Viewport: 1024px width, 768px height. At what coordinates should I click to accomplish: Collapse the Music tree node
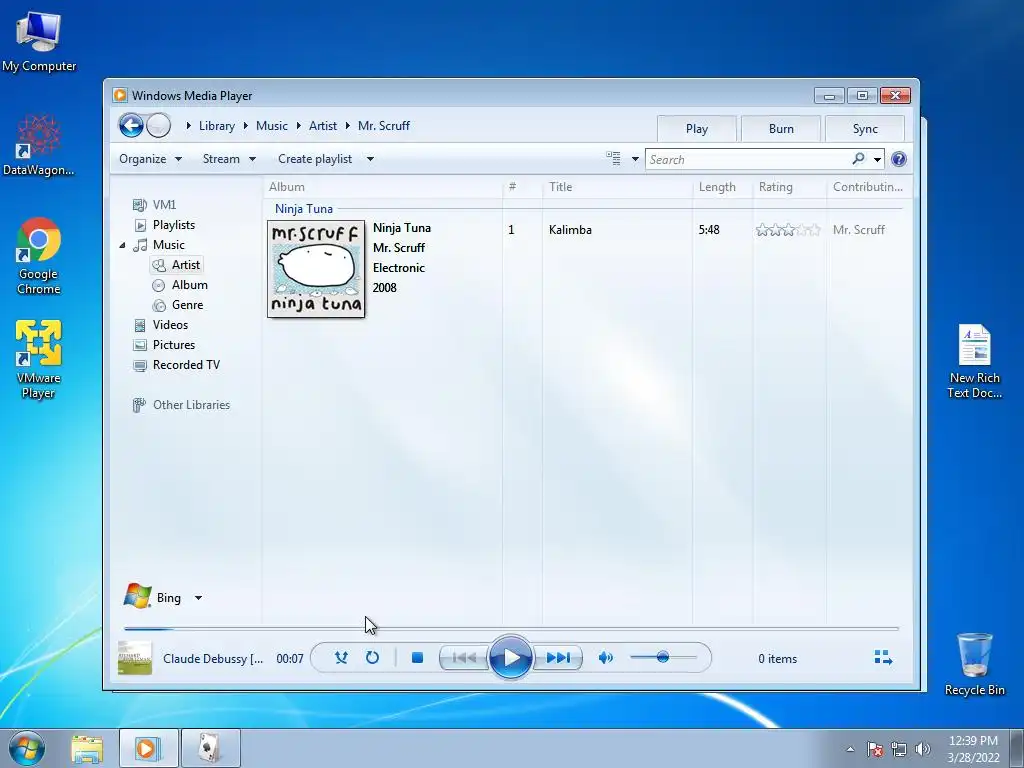pyautogui.click(x=122, y=245)
